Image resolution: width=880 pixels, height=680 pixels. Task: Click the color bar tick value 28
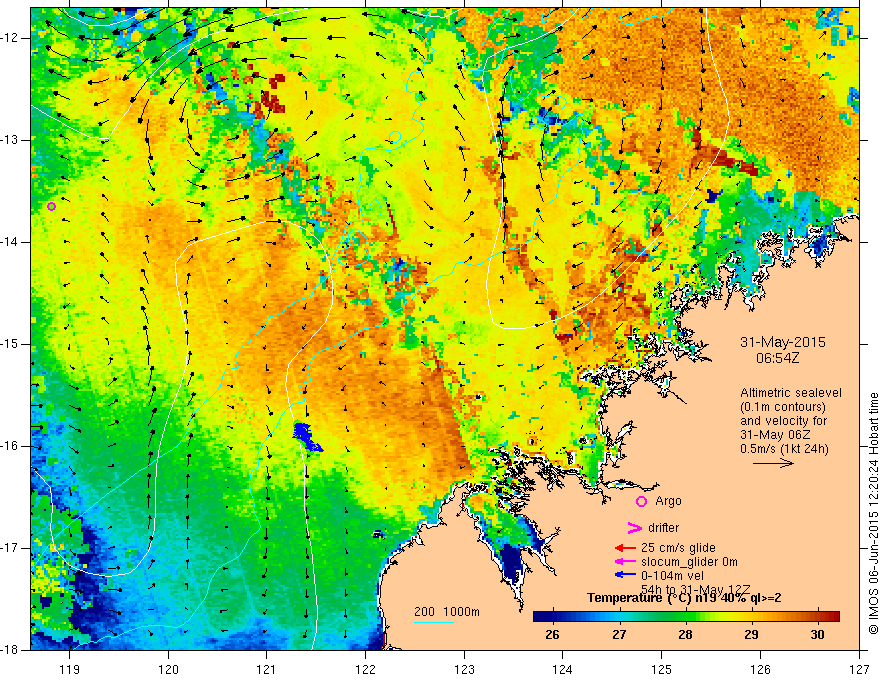coord(685,635)
